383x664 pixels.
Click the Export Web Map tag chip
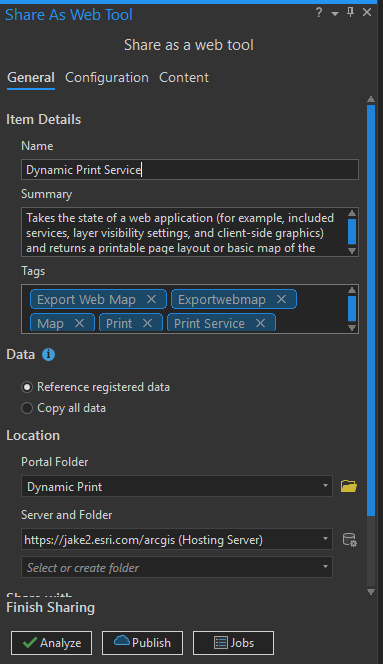98,299
